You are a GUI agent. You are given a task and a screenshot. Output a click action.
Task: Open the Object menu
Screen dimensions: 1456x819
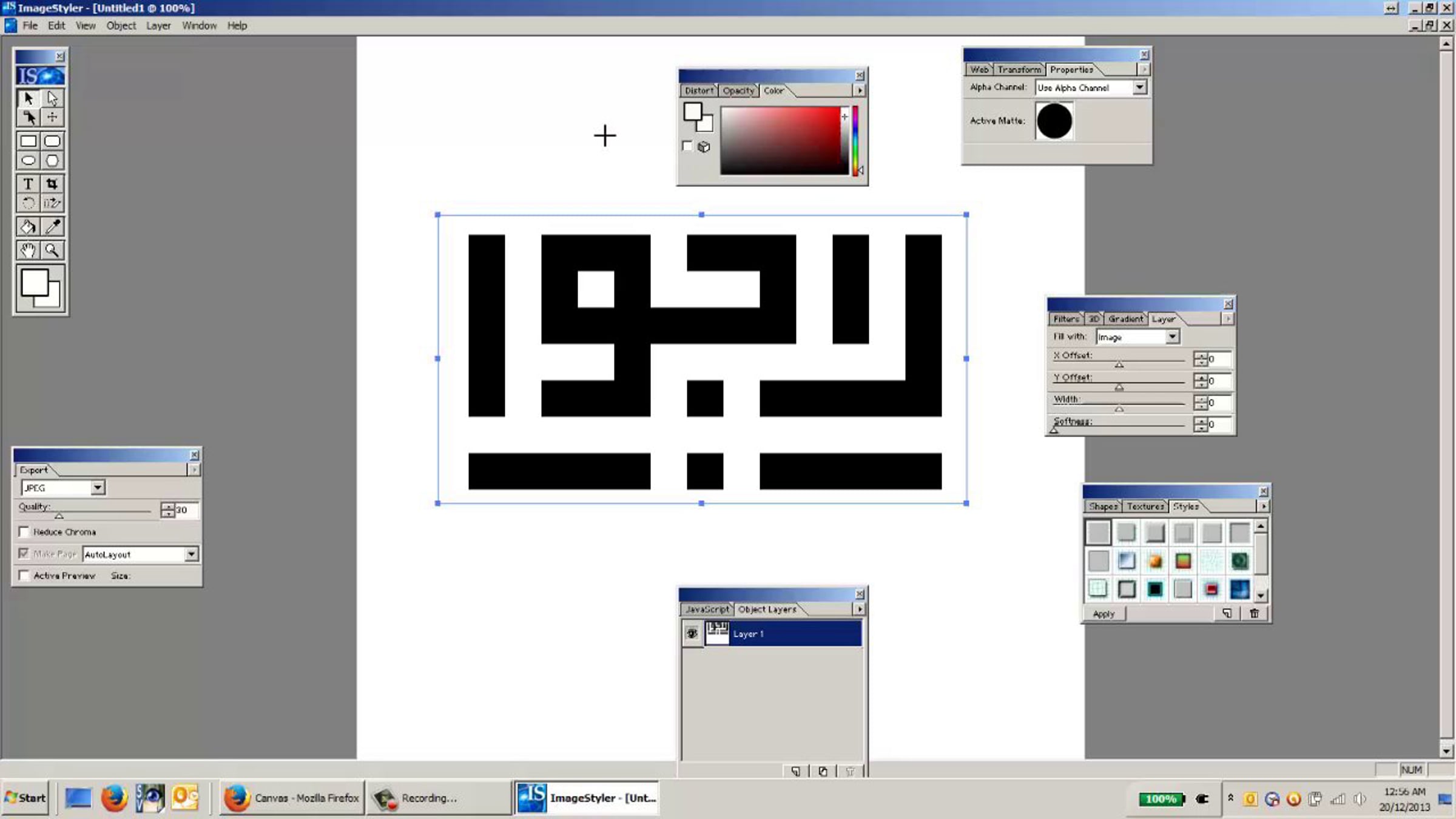click(121, 25)
